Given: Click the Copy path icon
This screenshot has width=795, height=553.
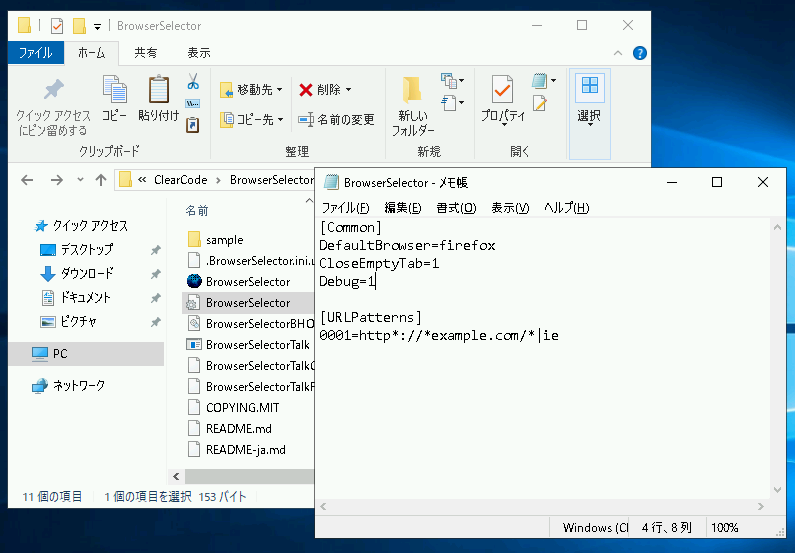Looking at the screenshot, I should (x=193, y=104).
